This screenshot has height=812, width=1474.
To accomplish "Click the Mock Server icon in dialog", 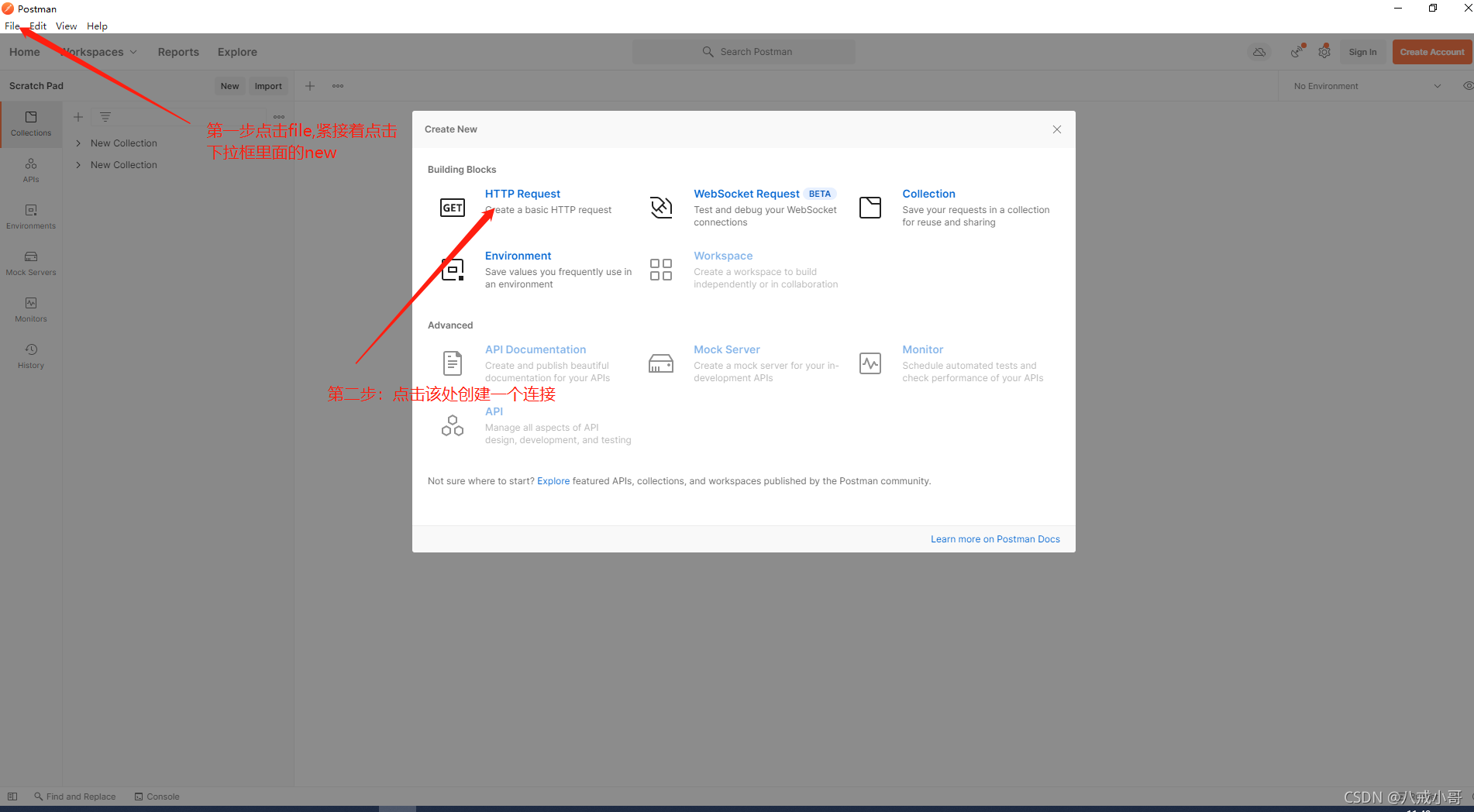I will click(x=661, y=363).
